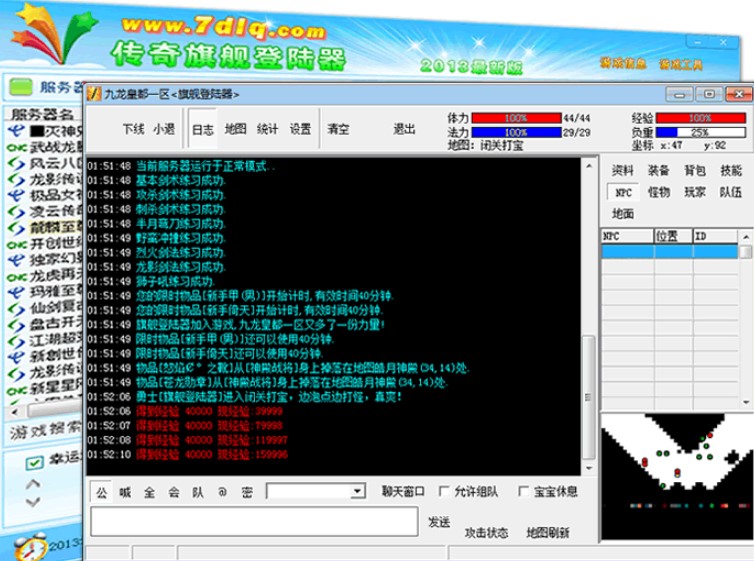Viewport: 754px width, 561px height.
Task: Click the log scrollbar down arrow
Action: pyautogui.click(x=589, y=468)
